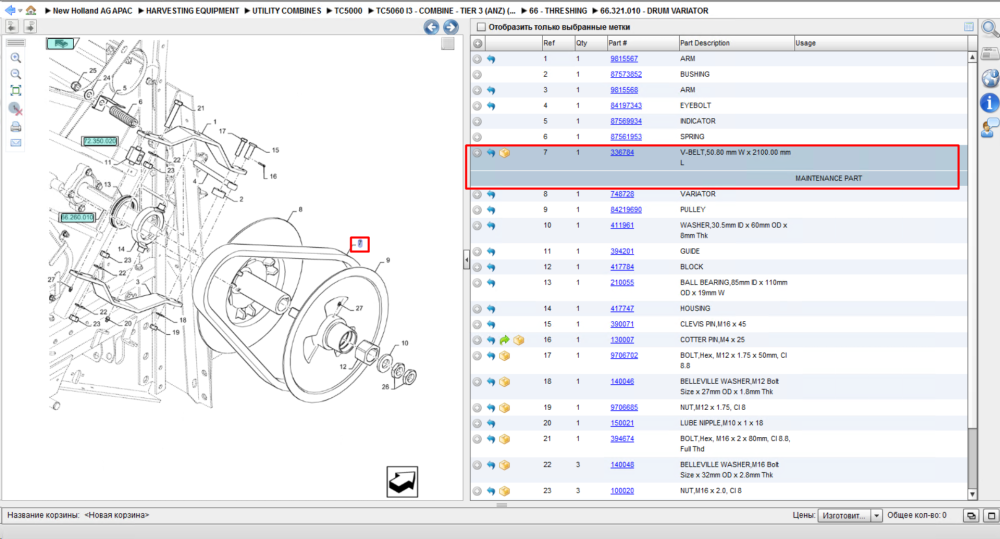Viewport: 1000px width, 539px height.
Task: Open part number 210055 link
Action: (622, 283)
